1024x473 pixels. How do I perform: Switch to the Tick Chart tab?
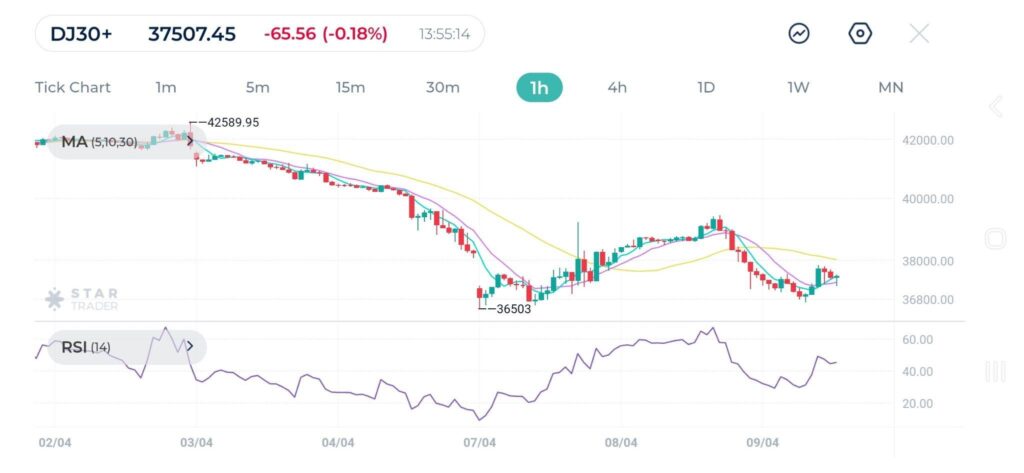pyautogui.click(x=73, y=87)
